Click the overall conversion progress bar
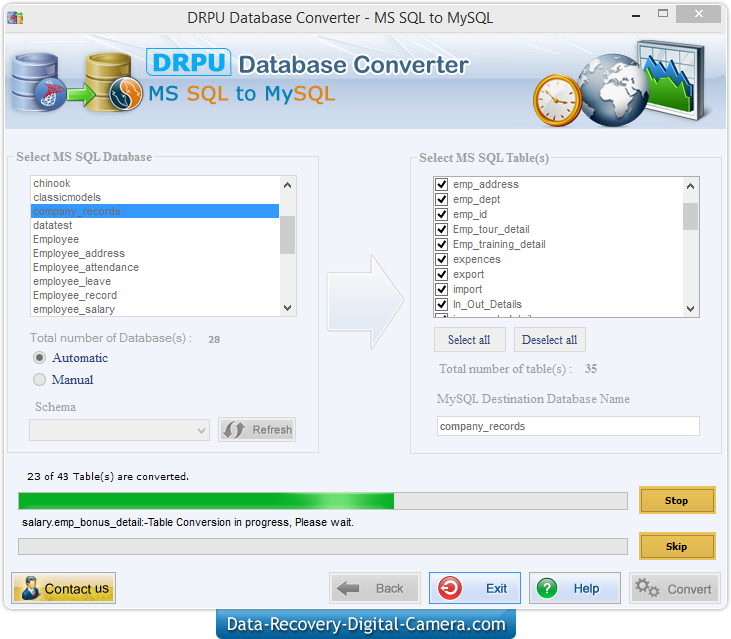Screen dimensions: 731x639 pyautogui.click(x=323, y=501)
